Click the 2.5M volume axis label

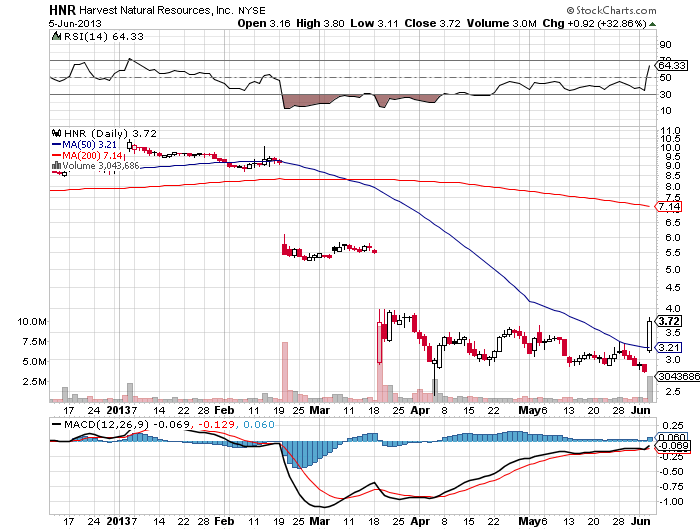tap(34, 381)
